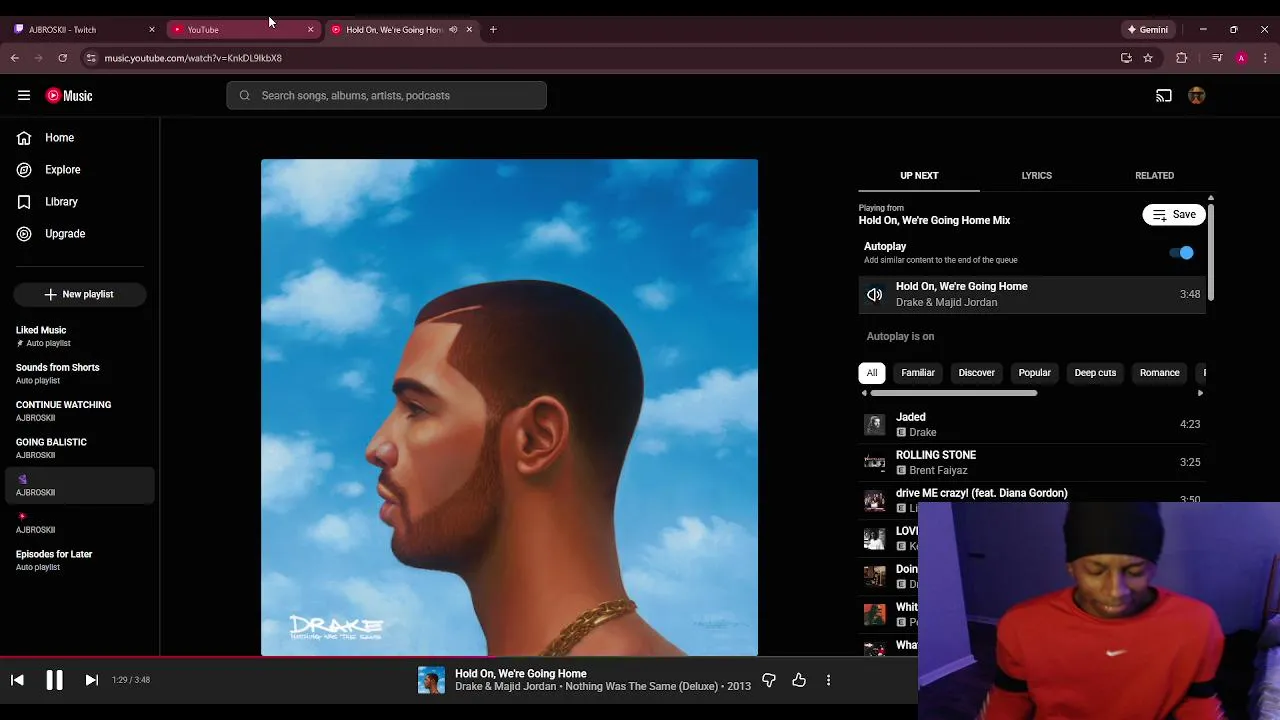Screen dimensions: 1280x720
Task: Save the queue to a playlist
Action: (x=1174, y=215)
